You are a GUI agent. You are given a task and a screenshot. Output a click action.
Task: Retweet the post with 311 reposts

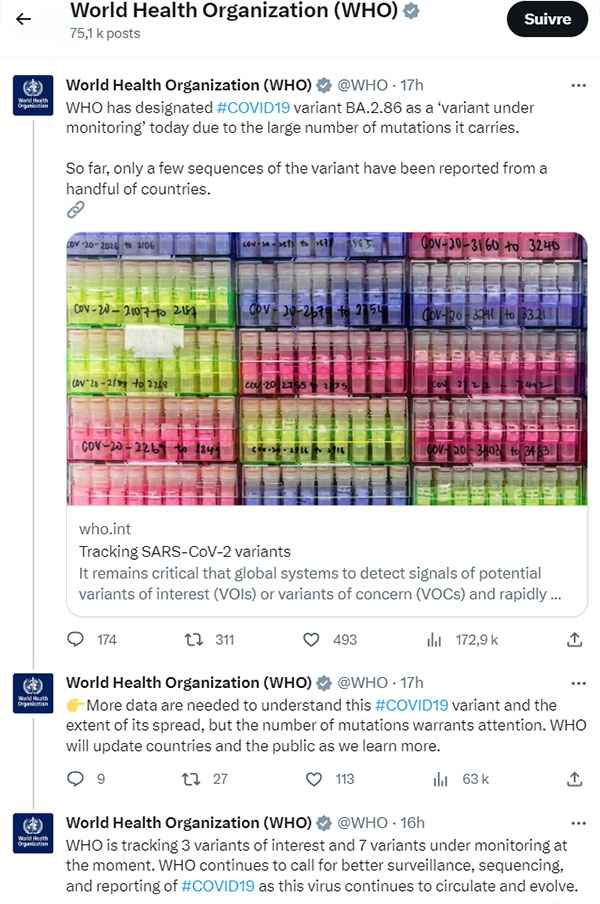(193, 639)
